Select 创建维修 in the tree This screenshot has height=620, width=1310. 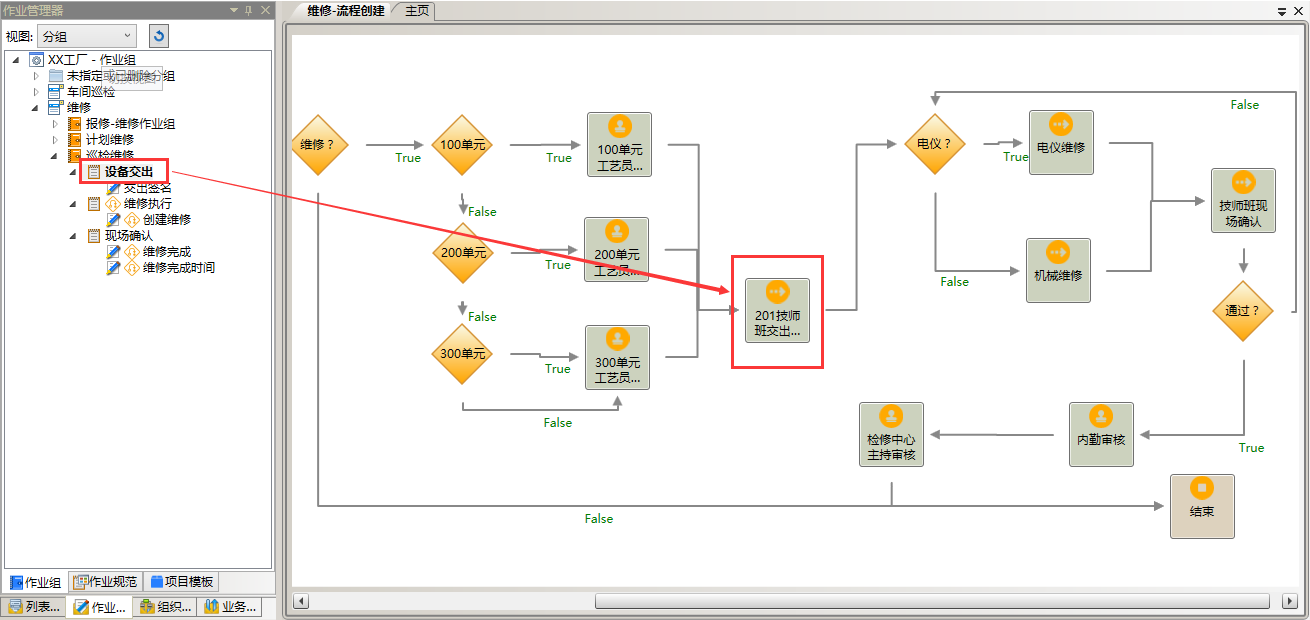166,220
